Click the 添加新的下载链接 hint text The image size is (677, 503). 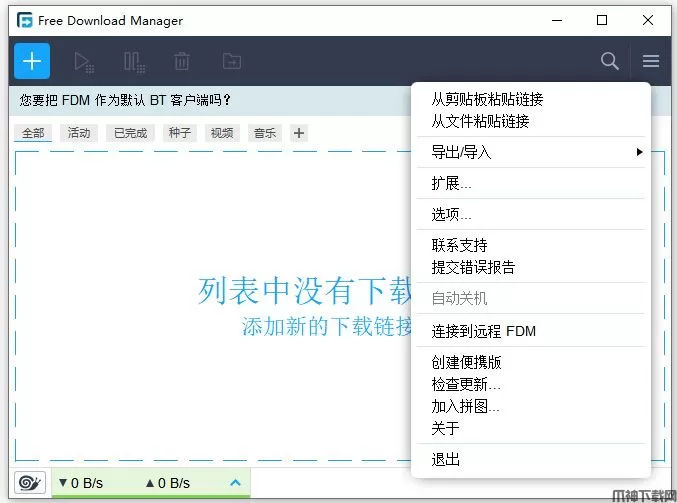[x=327, y=326]
